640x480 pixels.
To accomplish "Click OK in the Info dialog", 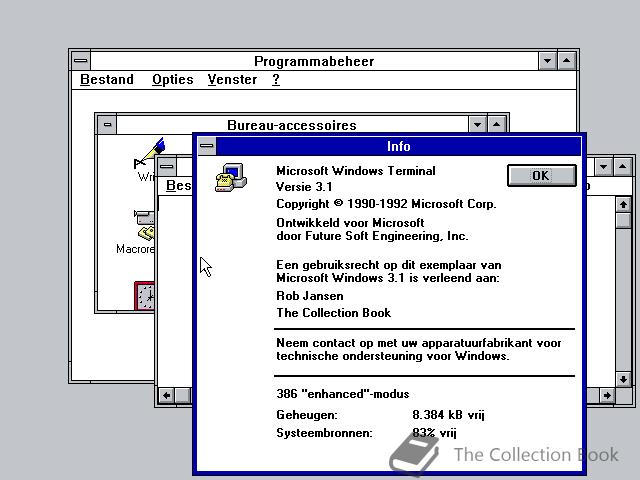I will 542,176.
